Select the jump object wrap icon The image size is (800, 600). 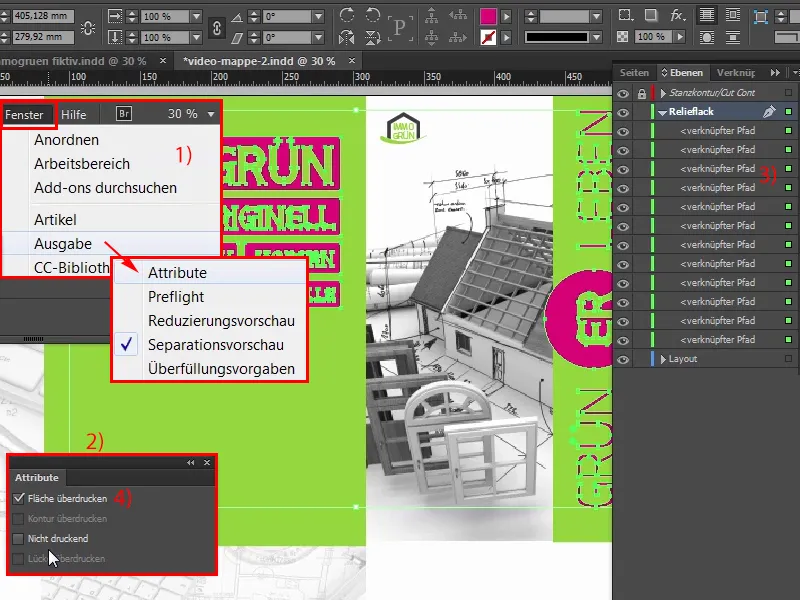[x=733, y=37]
